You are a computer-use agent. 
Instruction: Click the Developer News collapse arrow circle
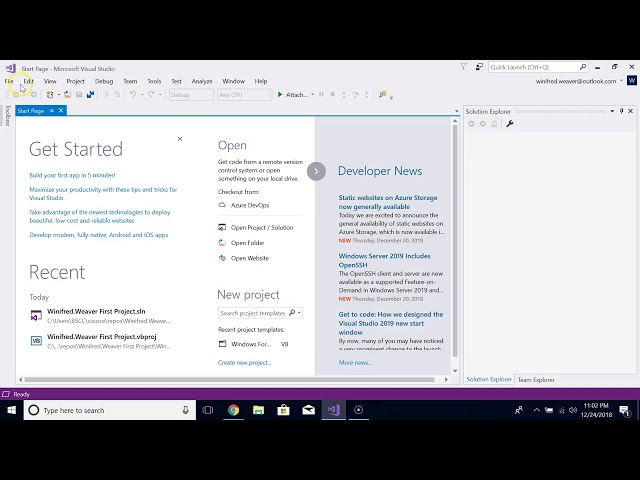click(x=316, y=171)
